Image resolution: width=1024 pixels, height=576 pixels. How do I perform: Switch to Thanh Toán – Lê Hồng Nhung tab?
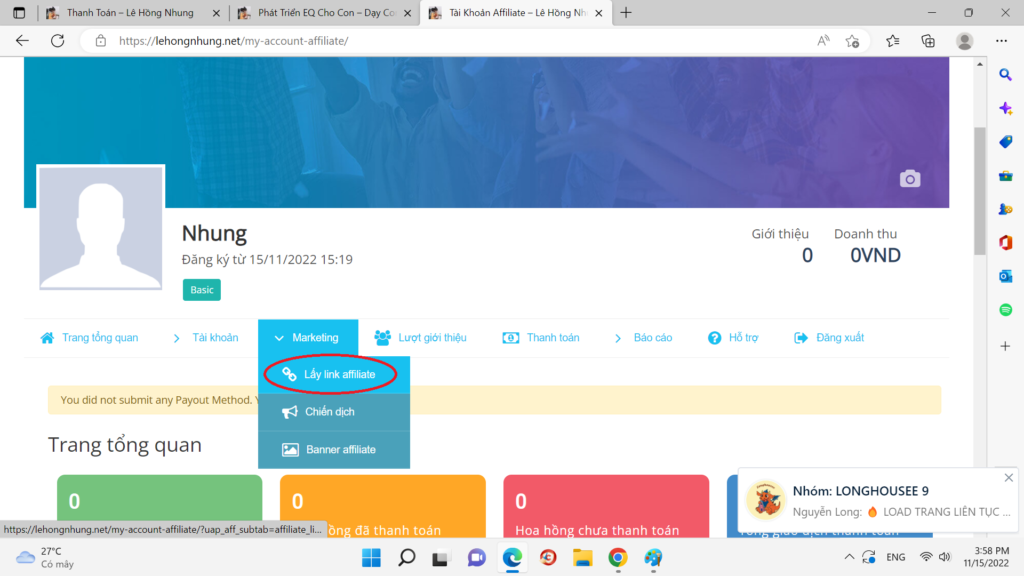point(130,12)
